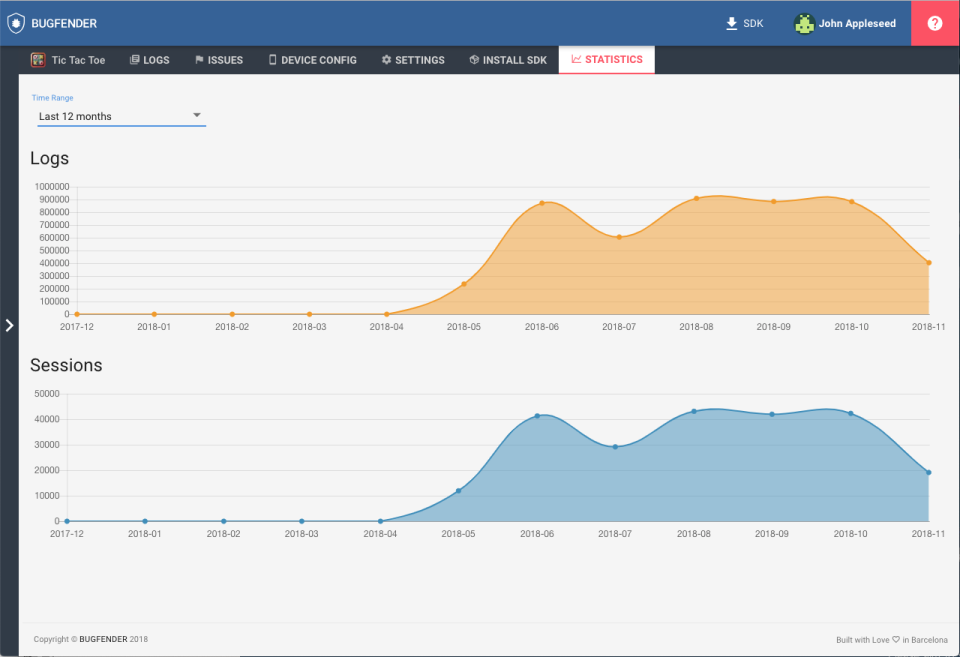Switch to the Tic Tac Toe project tab
The height and width of the screenshot is (657, 960).
[68, 59]
